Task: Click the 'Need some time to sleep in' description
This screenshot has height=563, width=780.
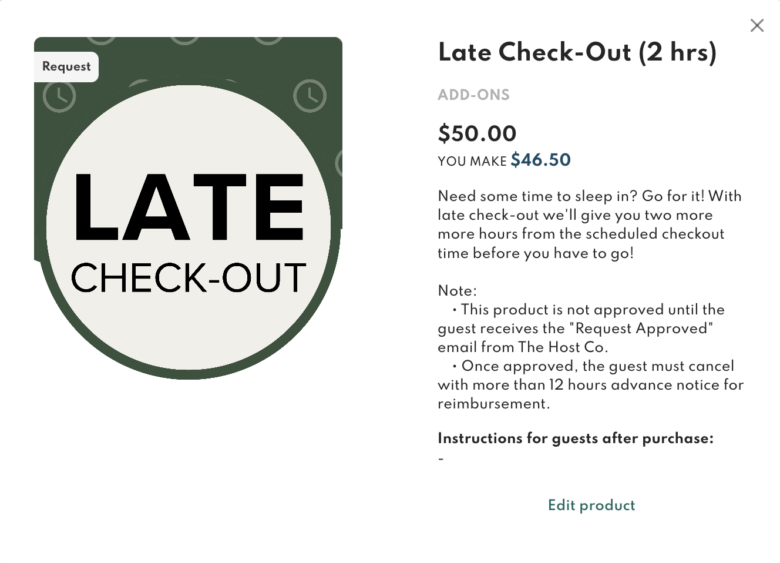Action: (x=590, y=224)
